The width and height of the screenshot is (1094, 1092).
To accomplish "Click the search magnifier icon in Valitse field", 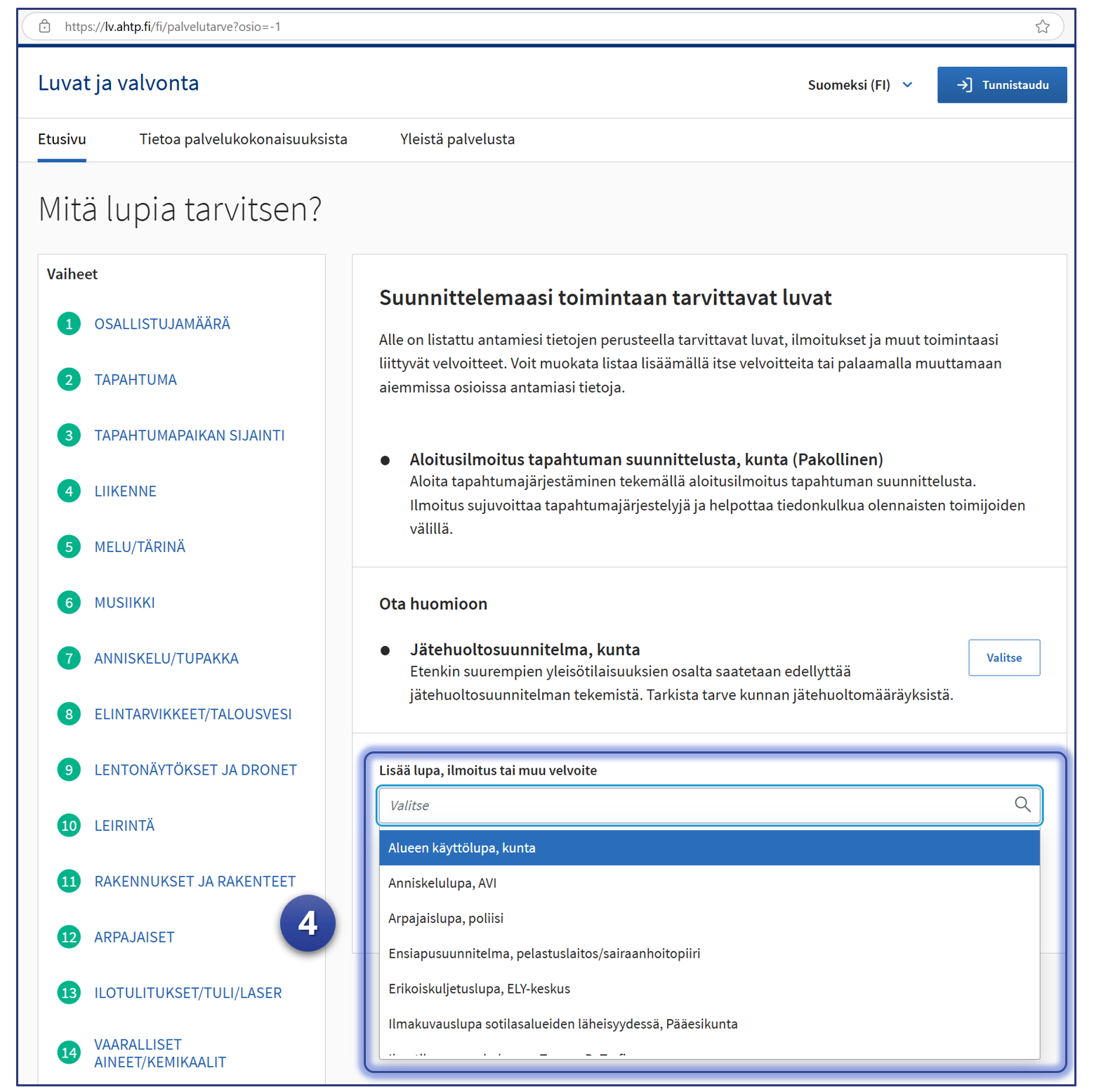I will pyautogui.click(x=1022, y=805).
